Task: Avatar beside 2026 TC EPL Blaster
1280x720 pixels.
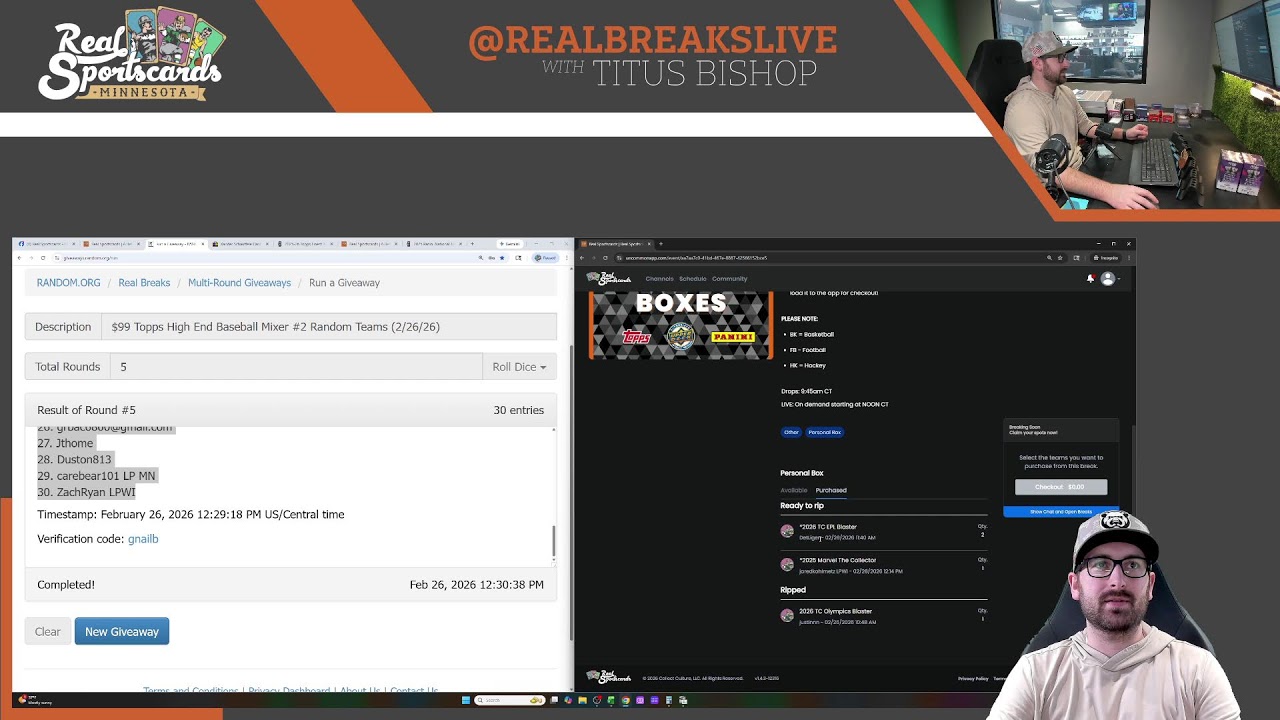Action: click(x=787, y=531)
